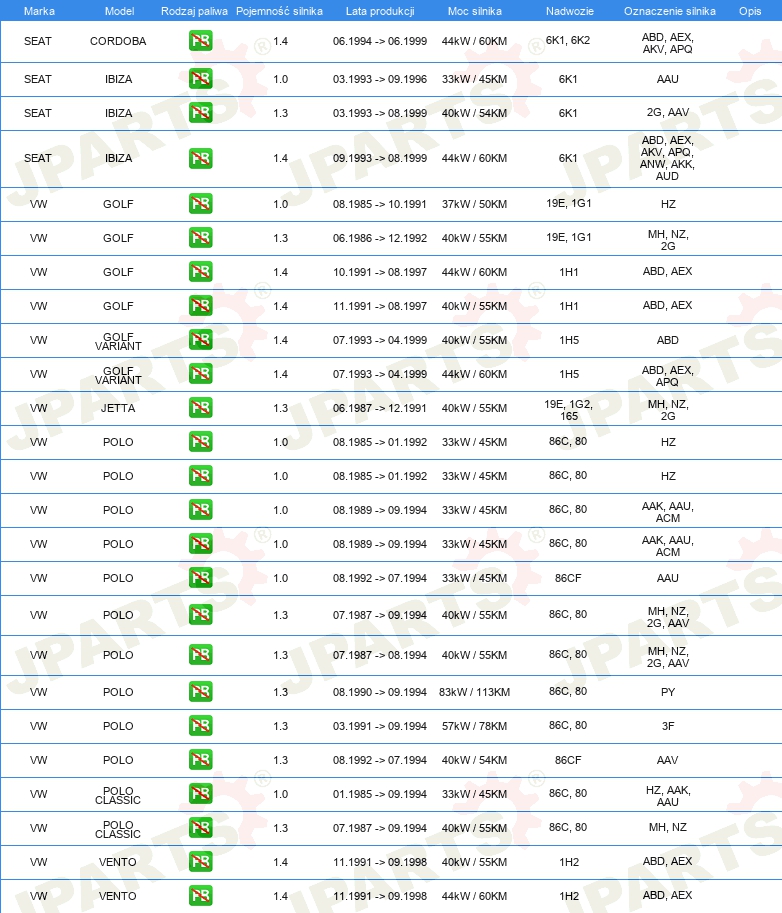Click fuel icon in VENTO 44kW / 60KM row

pos(200,896)
